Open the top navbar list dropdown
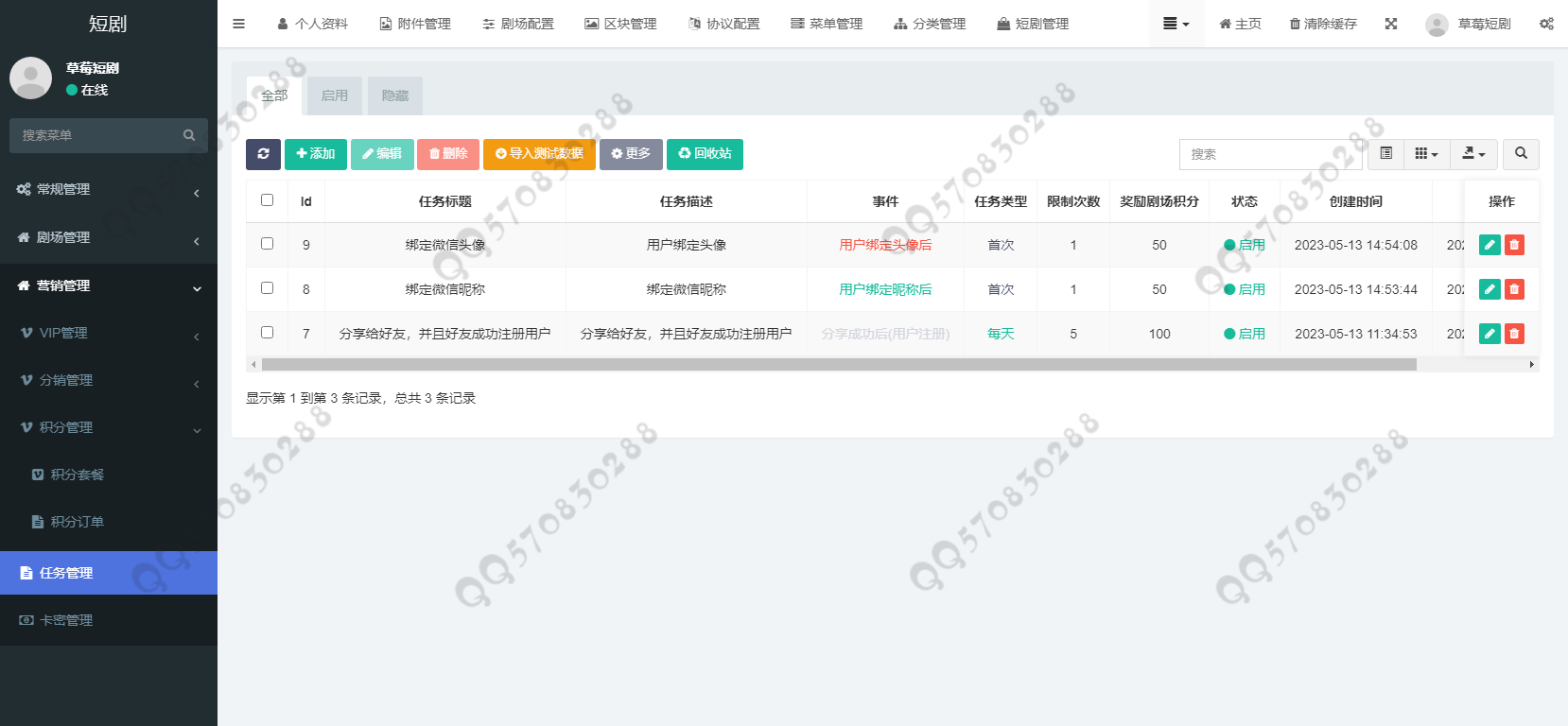This screenshot has height=726, width=1568. pyautogui.click(x=1176, y=24)
